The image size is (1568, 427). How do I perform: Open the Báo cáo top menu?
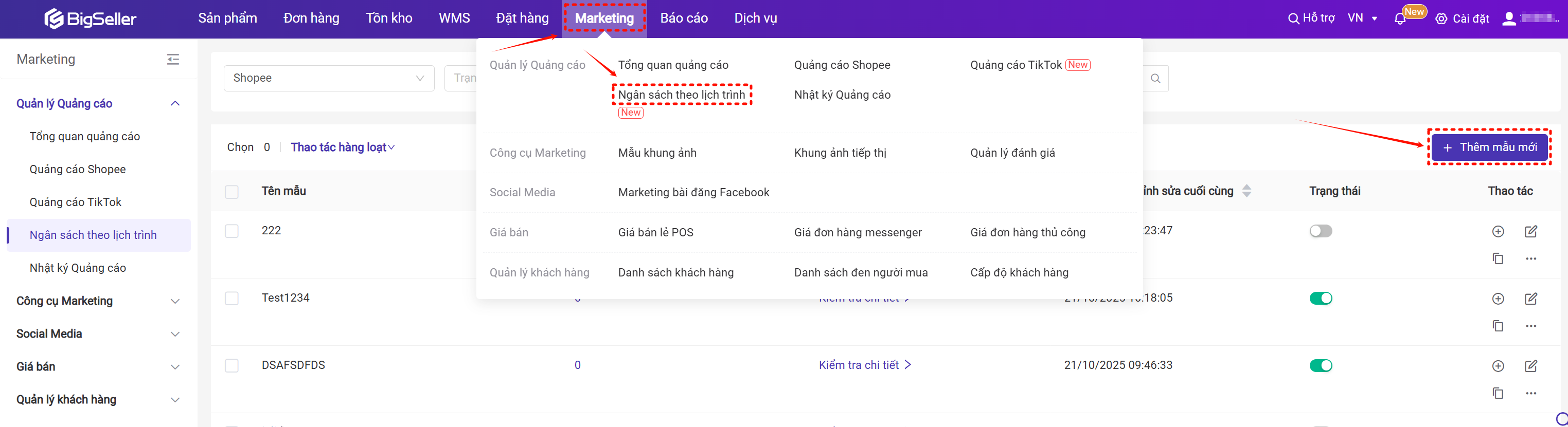684,18
